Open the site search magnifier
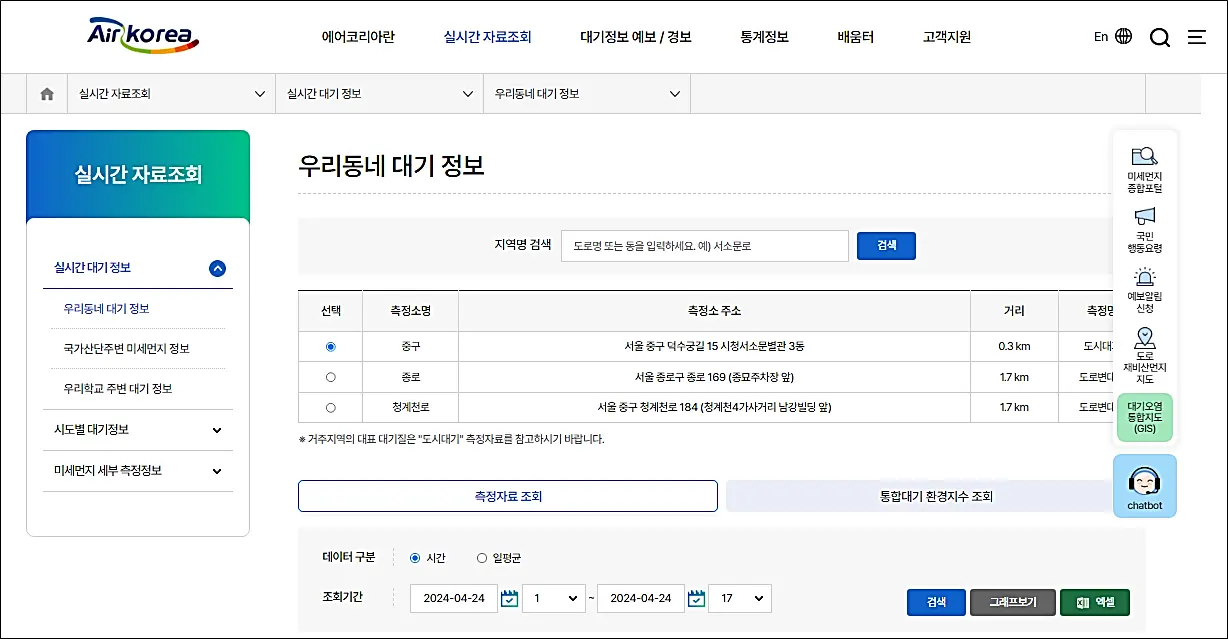The image size is (1228, 639). pyautogui.click(x=1159, y=36)
